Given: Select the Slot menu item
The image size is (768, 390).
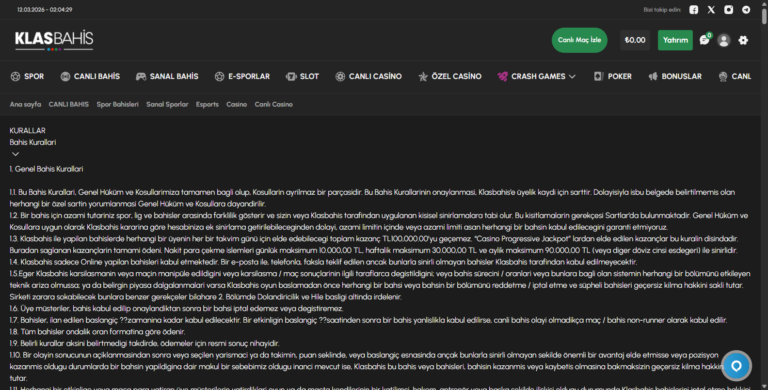Looking at the screenshot, I should point(303,76).
